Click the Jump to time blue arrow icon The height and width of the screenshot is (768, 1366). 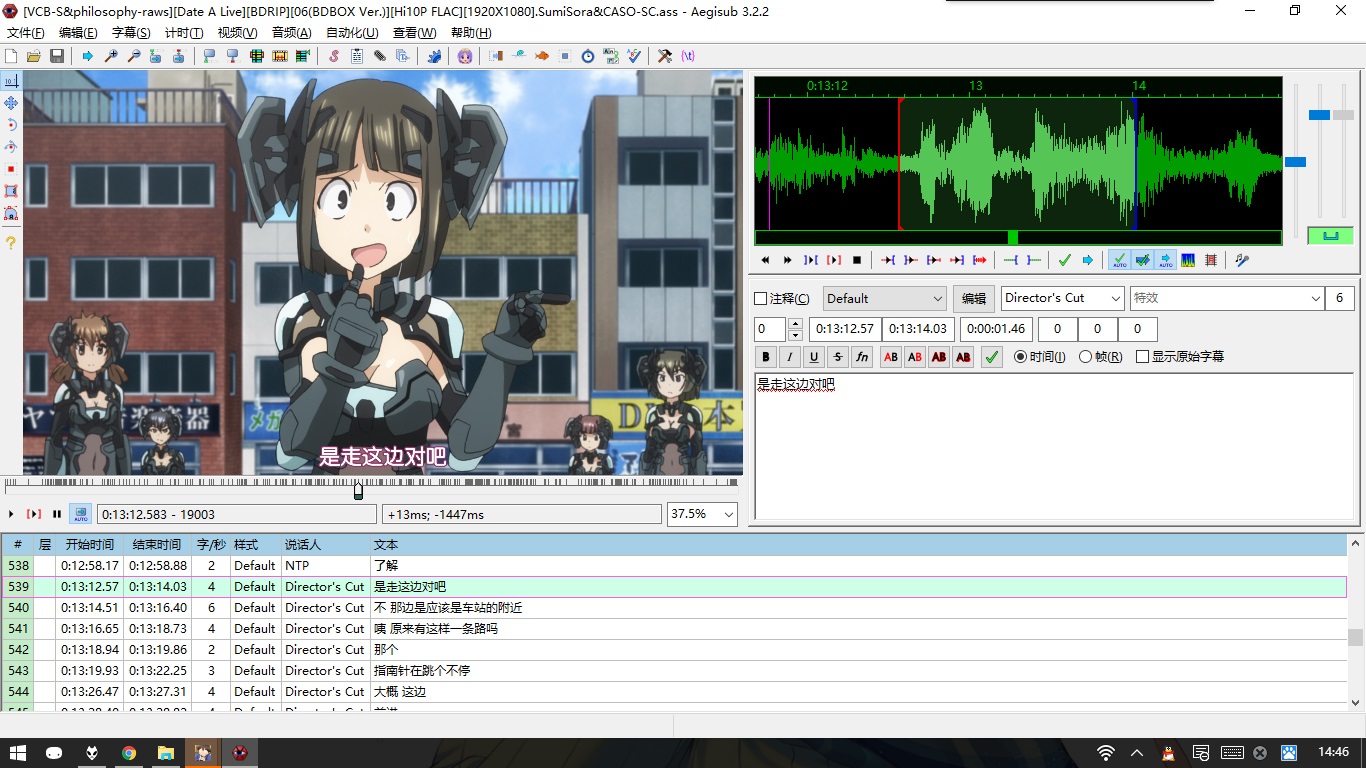88,56
